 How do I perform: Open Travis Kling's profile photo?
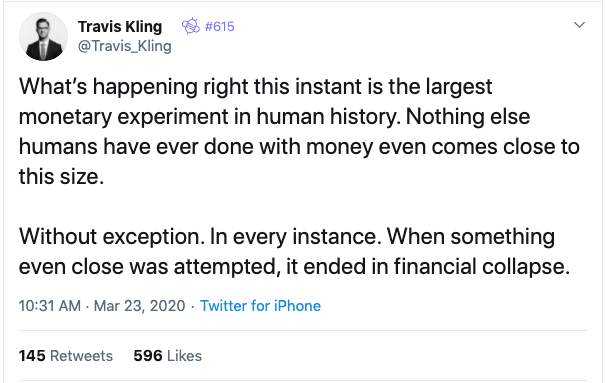click(x=43, y=36)
